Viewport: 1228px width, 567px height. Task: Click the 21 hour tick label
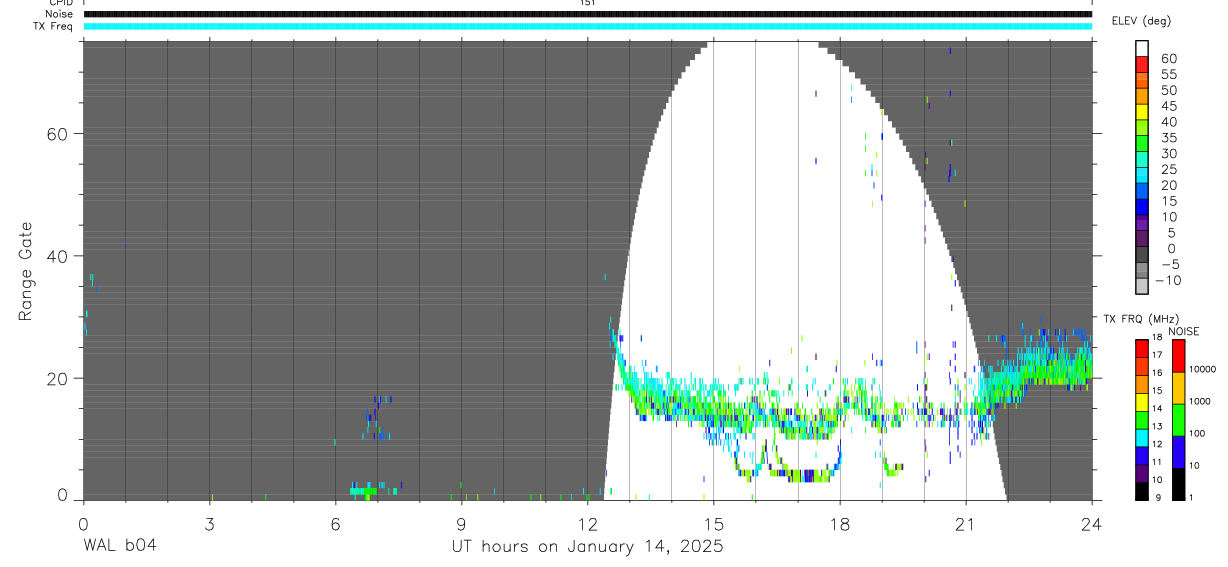pyautogui.click(x=966, y=523)
